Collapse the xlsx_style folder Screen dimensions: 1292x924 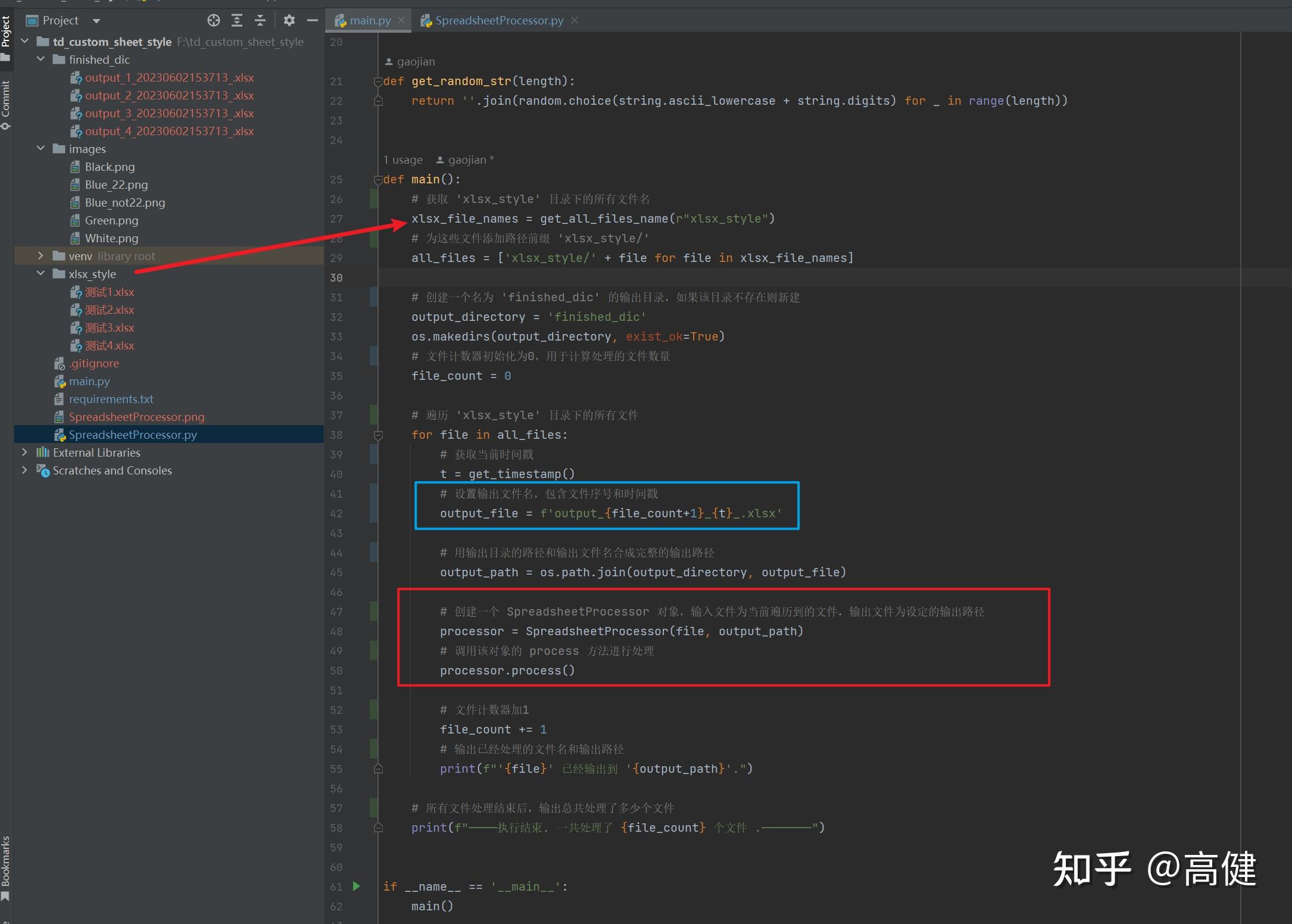pos(40,274)
